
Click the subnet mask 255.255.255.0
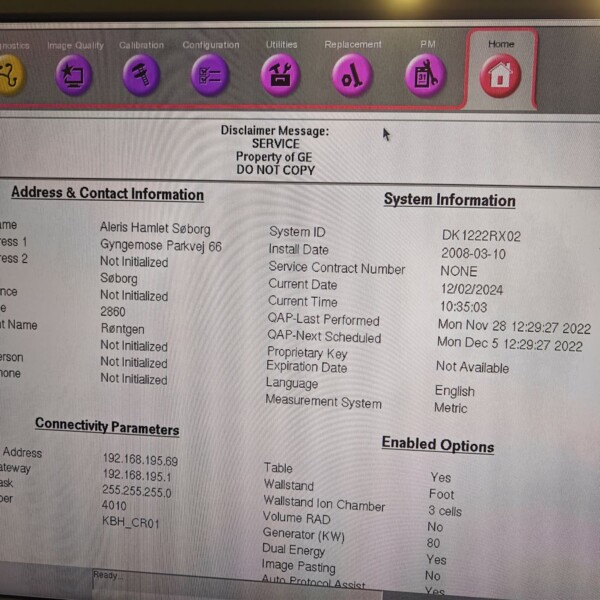pyautogui.click(x=138, y=492)
